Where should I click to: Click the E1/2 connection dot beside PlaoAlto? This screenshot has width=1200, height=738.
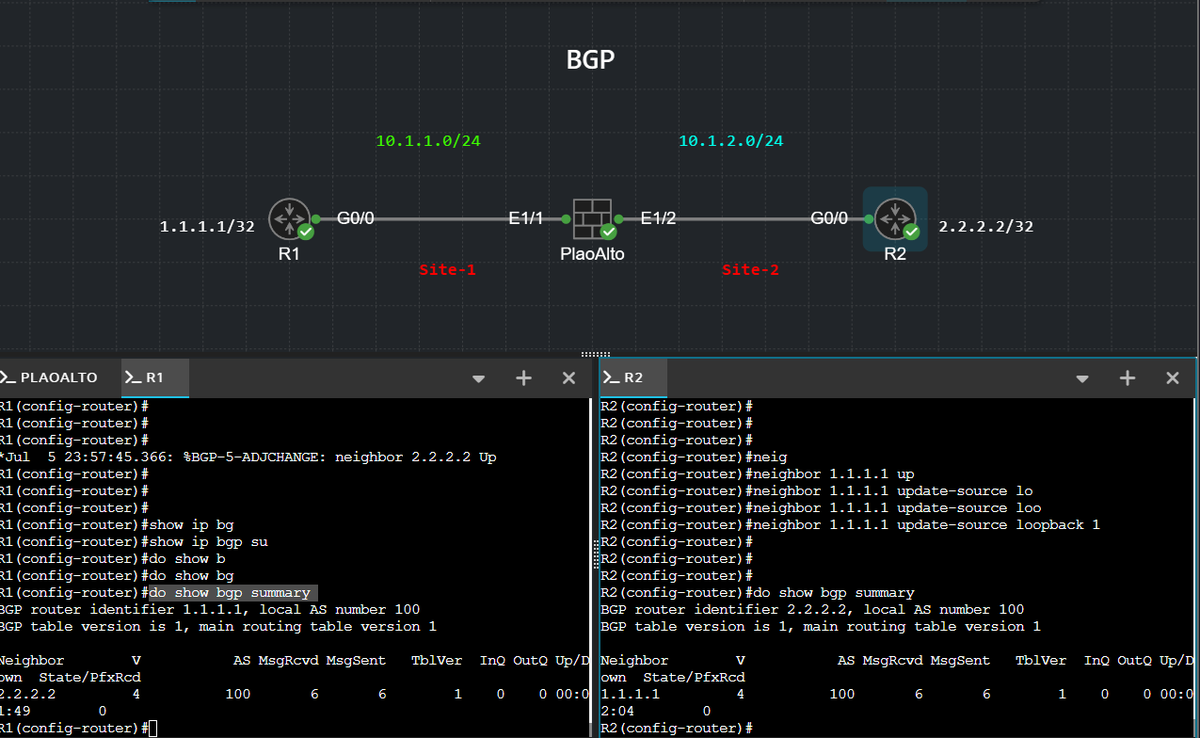click(x=621, y=218)
